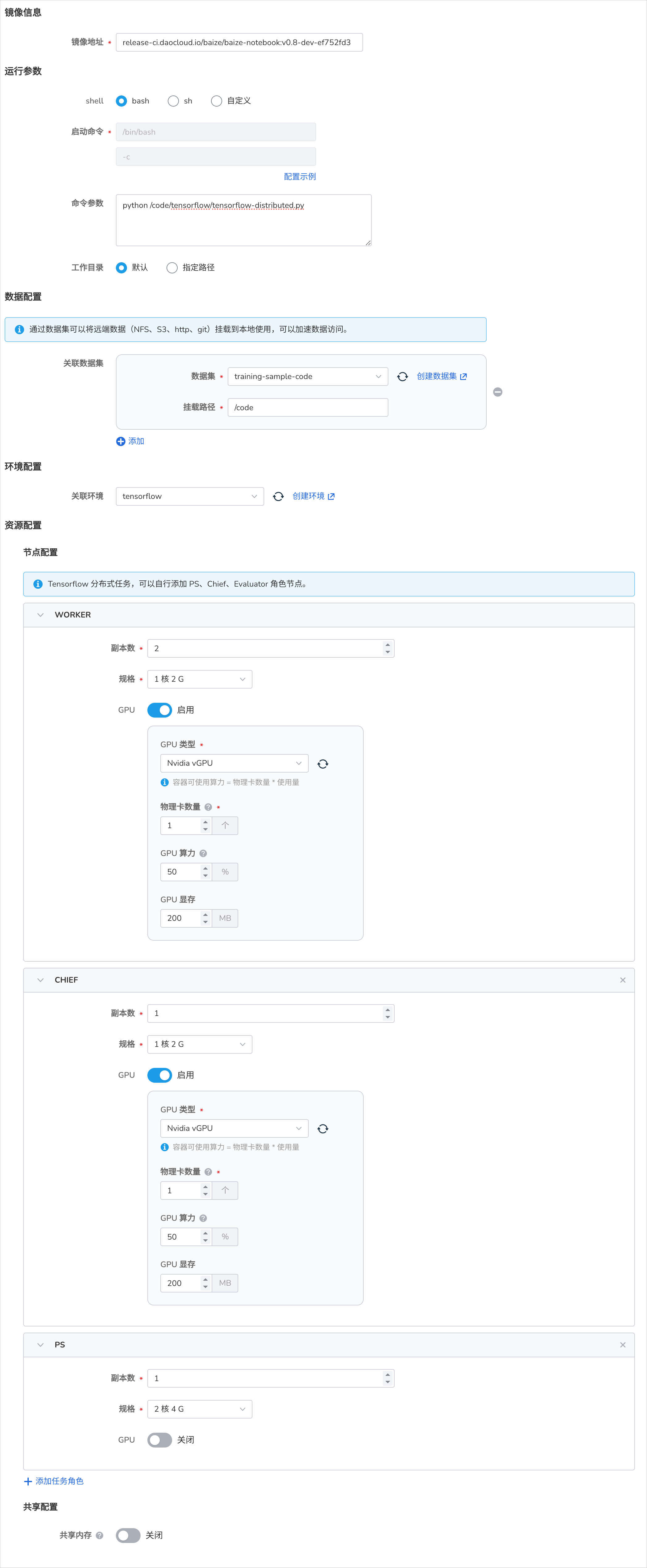Select bash shell option
The width and height of the screenshot is (647, 1568).
[122, 101]
